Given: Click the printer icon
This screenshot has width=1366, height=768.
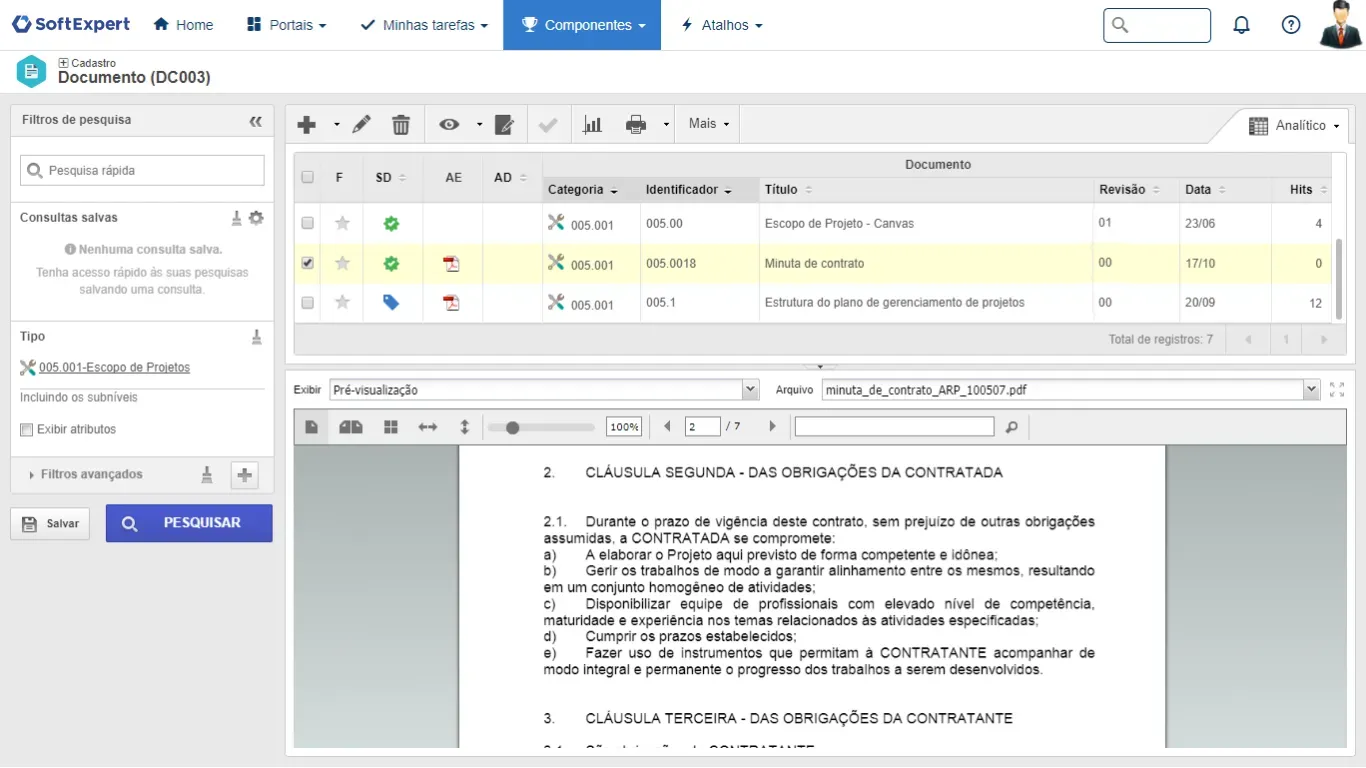Looking at the screenshot, I should 635,124.
